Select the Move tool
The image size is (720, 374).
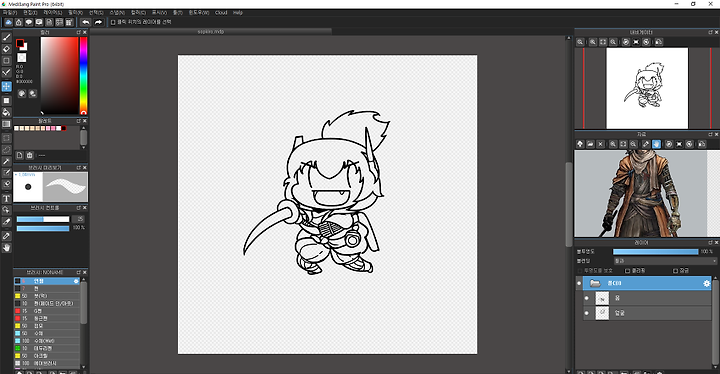pos(6,86)
